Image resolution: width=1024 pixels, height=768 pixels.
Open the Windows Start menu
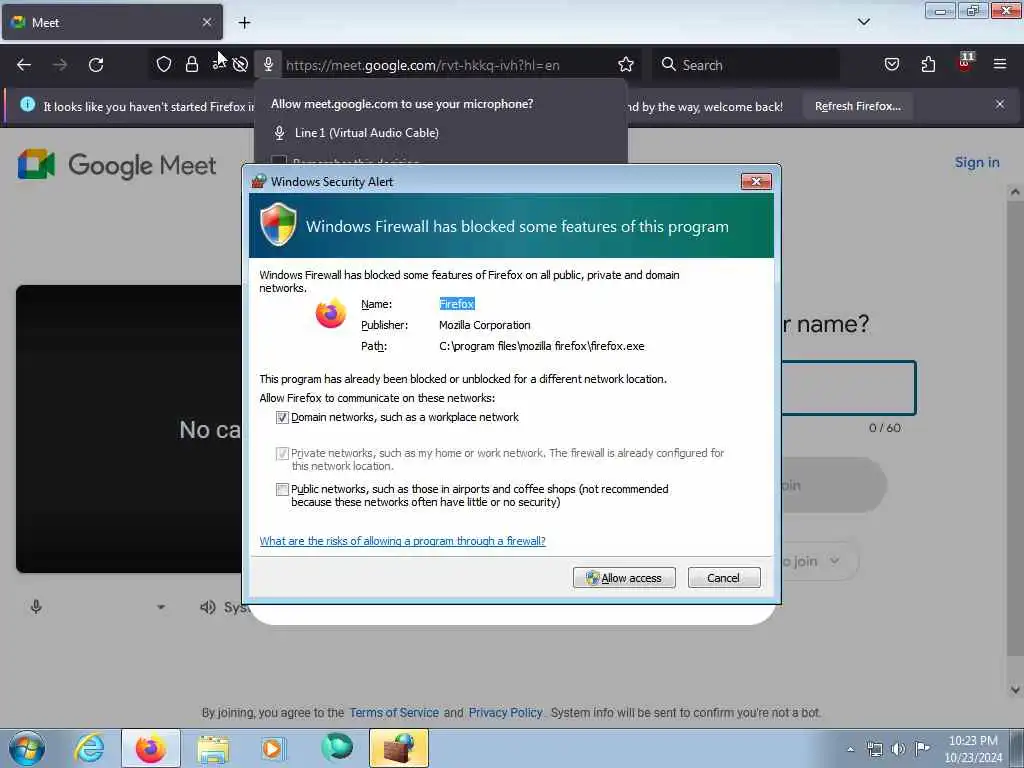[27, 748]
